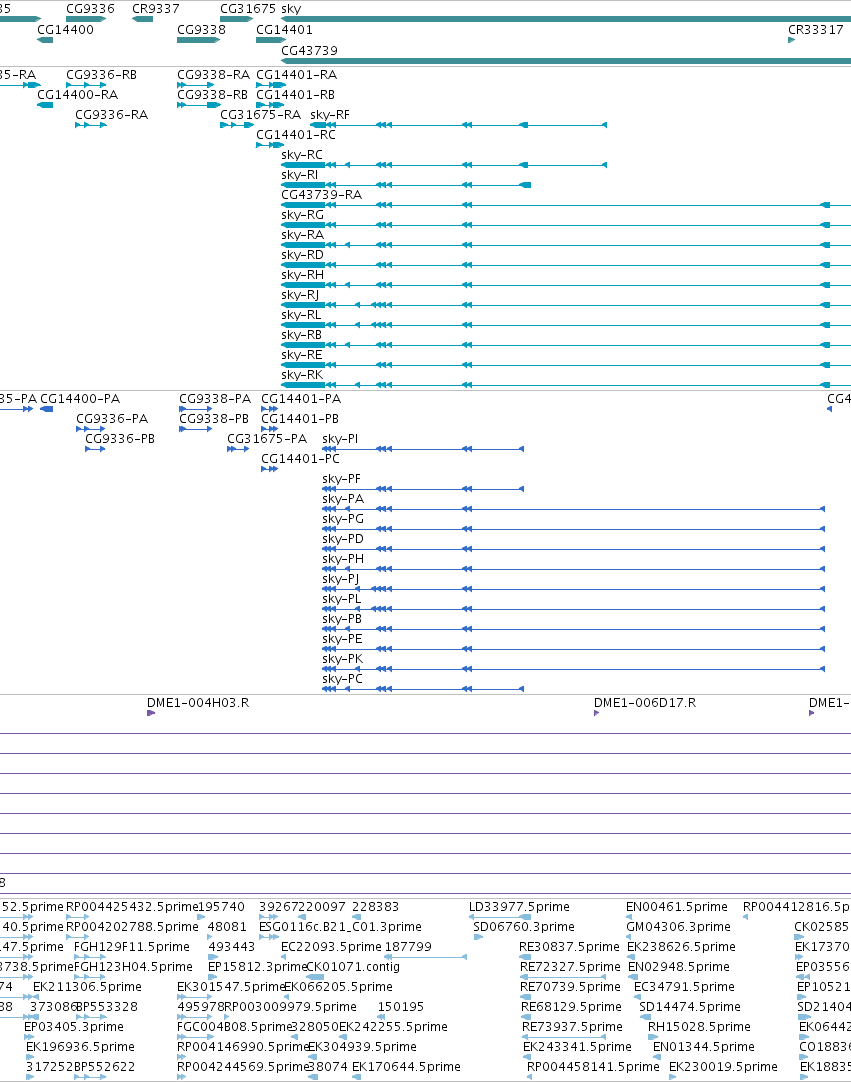Click the CR33317 gene label
This screenshot has width=851, height=1082.
[816, 30]
